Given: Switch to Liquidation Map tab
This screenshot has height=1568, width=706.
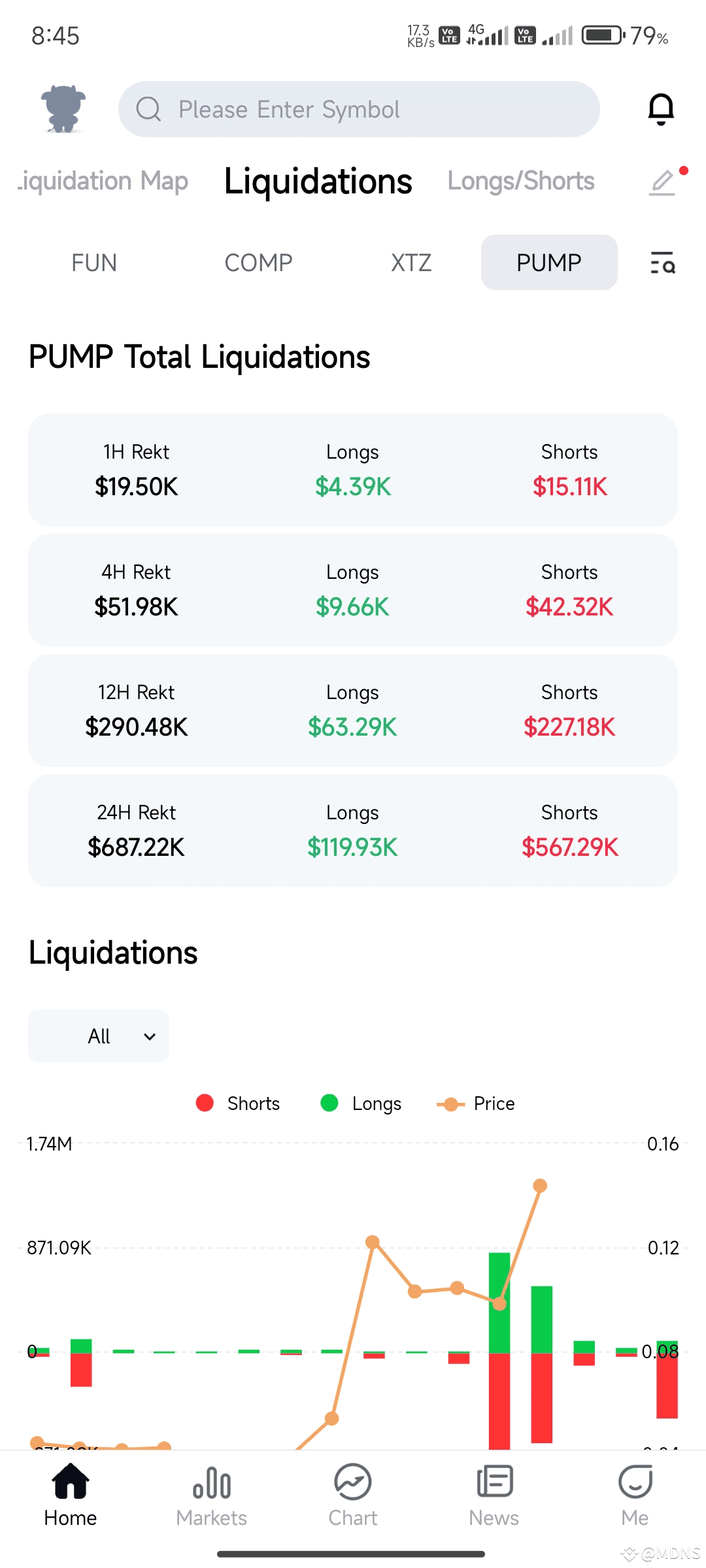Looking at the screenshot, I should [103, 181].
